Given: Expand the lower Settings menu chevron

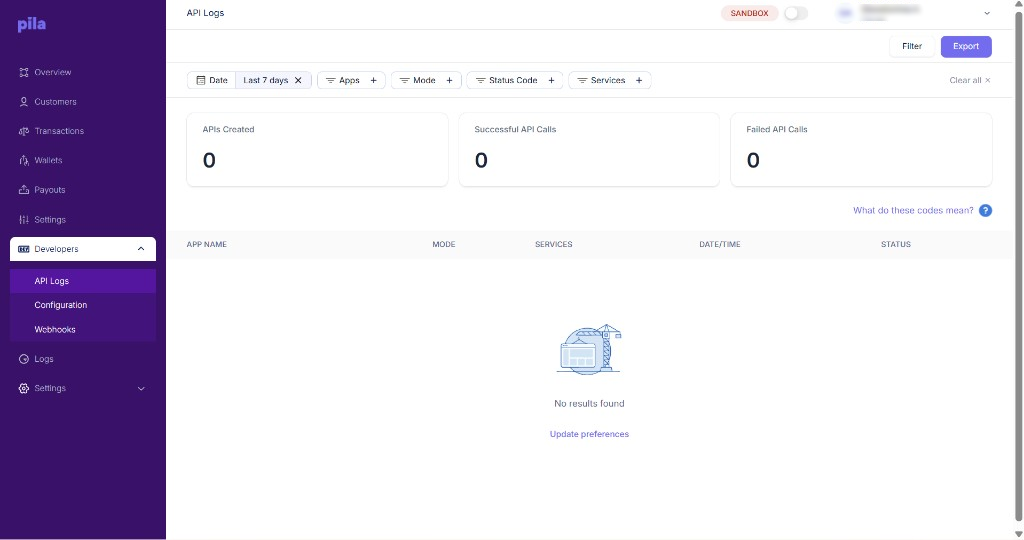Looking at the screenshot, I should pos(141,389).
